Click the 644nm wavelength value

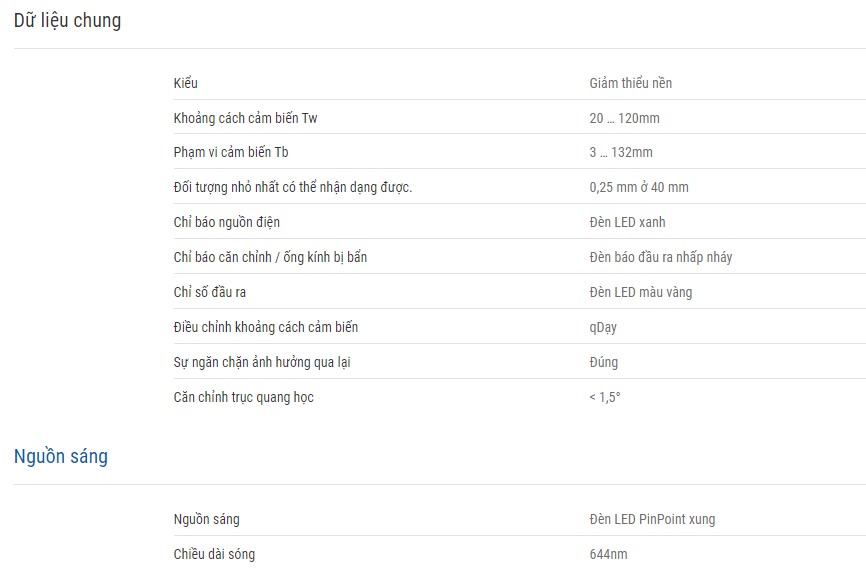point(608,554)
